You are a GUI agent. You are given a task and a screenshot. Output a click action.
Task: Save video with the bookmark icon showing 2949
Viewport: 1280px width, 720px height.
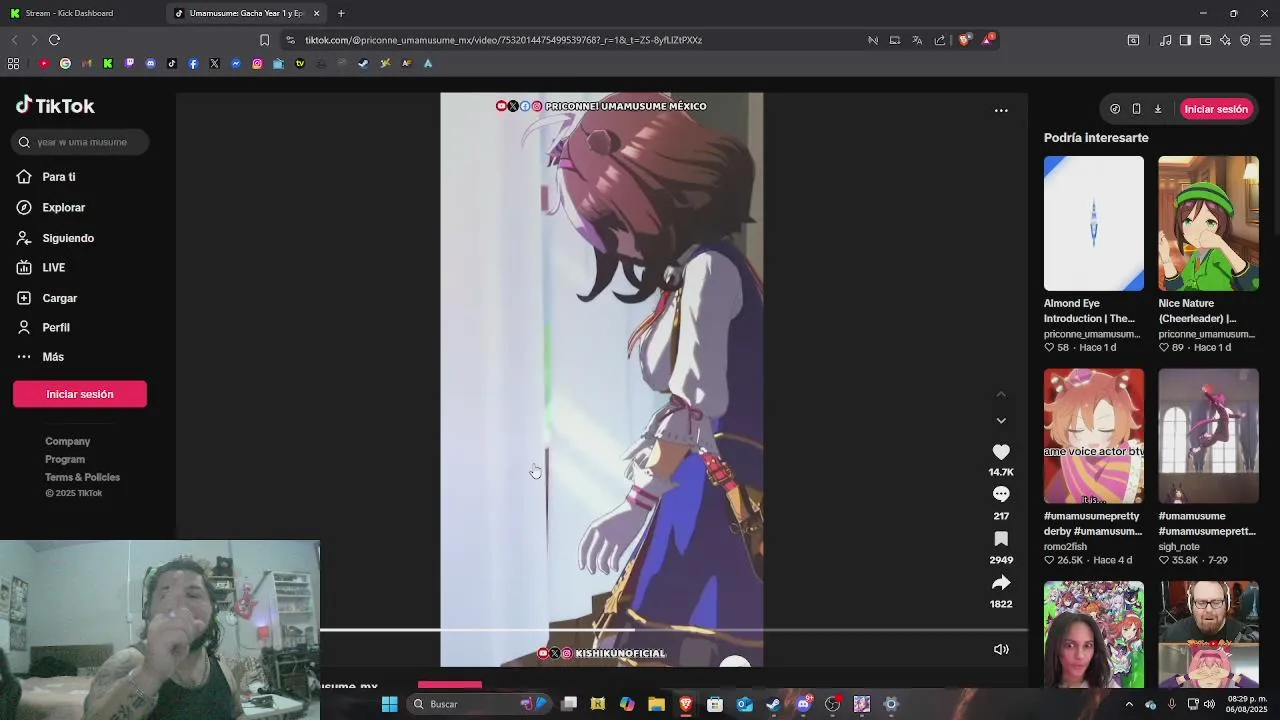tap(1001, 539)
